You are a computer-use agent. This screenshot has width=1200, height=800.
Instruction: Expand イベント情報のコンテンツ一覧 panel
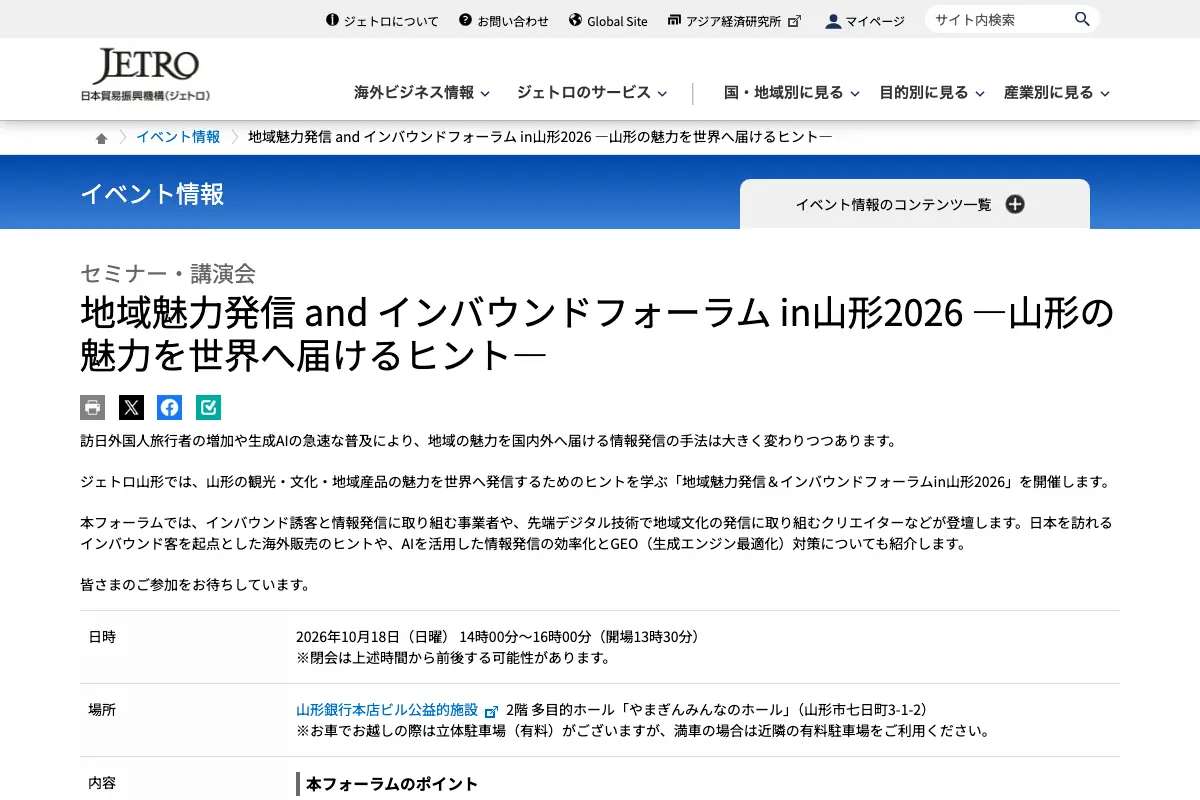coord(915,204)
